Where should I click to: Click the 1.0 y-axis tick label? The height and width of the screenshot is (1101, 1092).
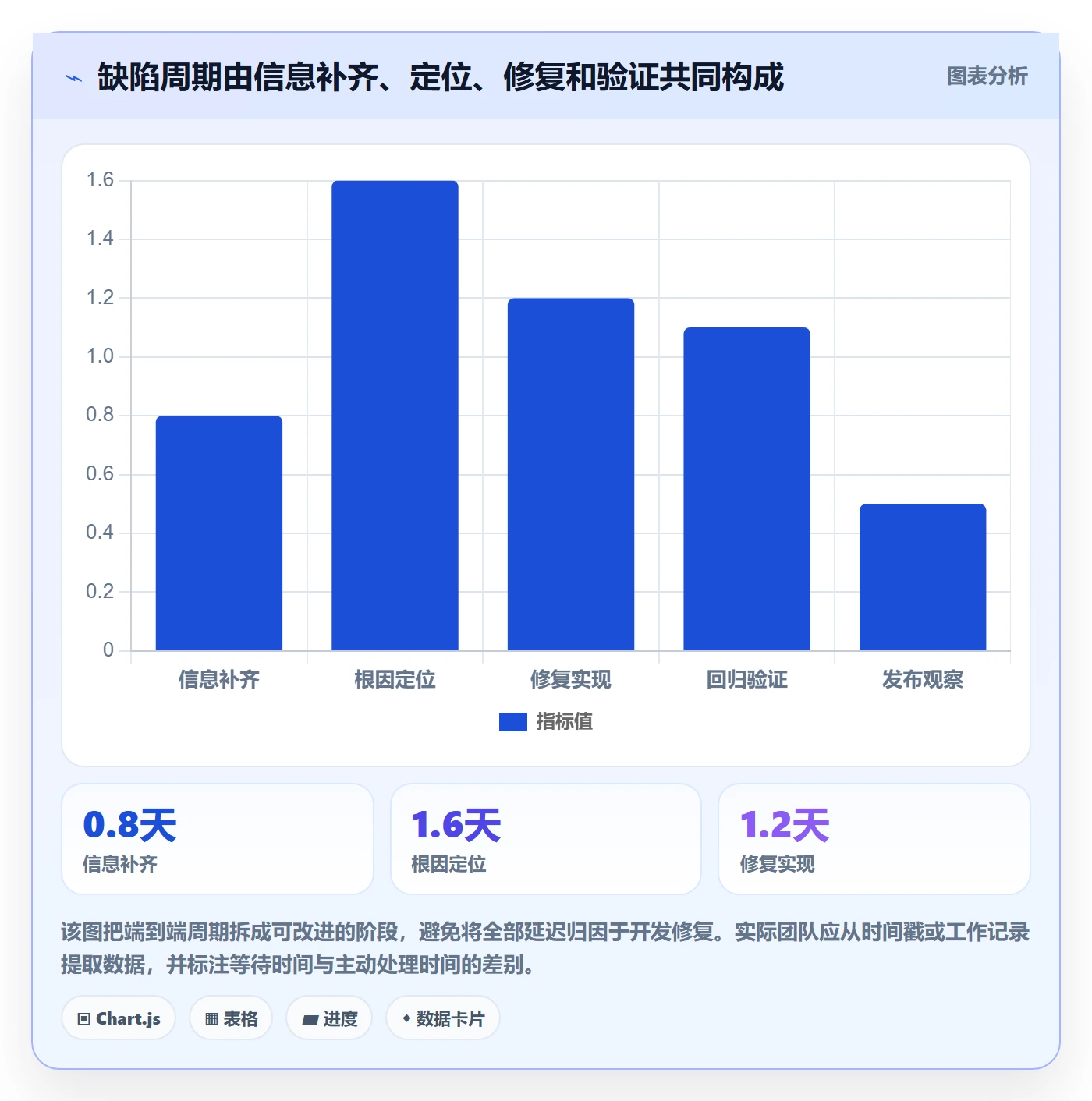(x=100, y=356)
